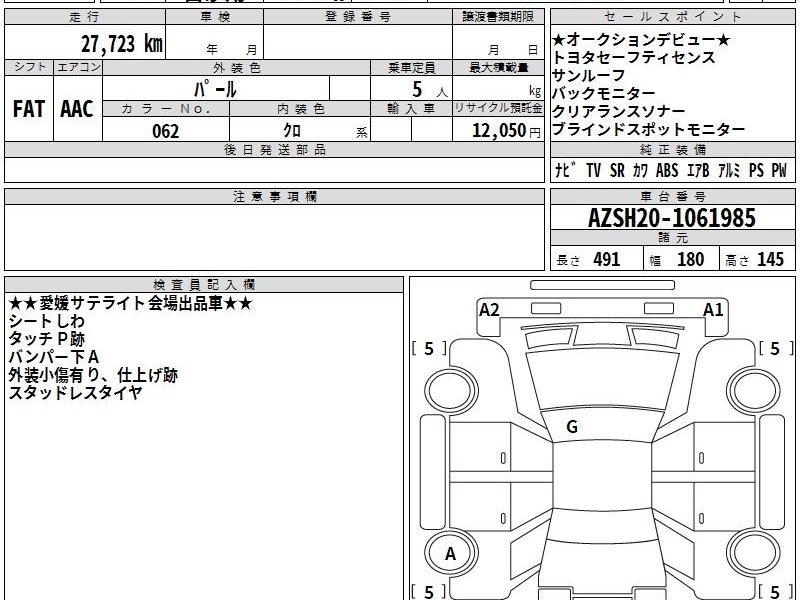Click the color number "062"

pos(166,131)
